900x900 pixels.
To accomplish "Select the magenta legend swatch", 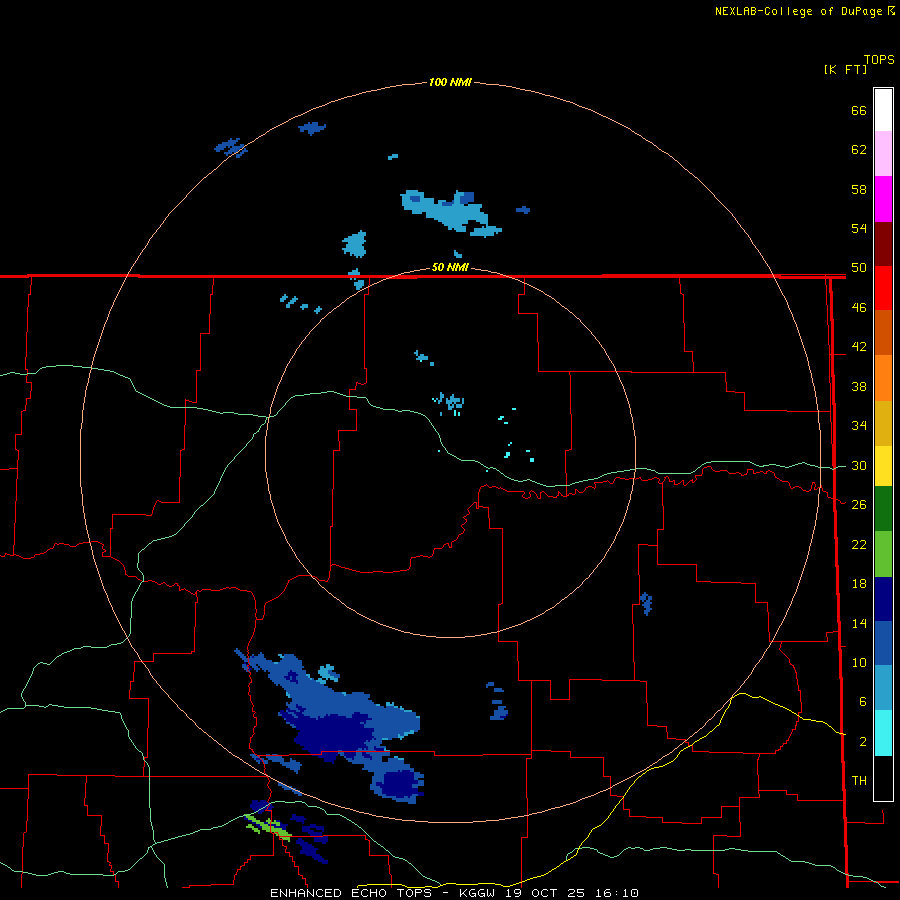I will (883, 199).
